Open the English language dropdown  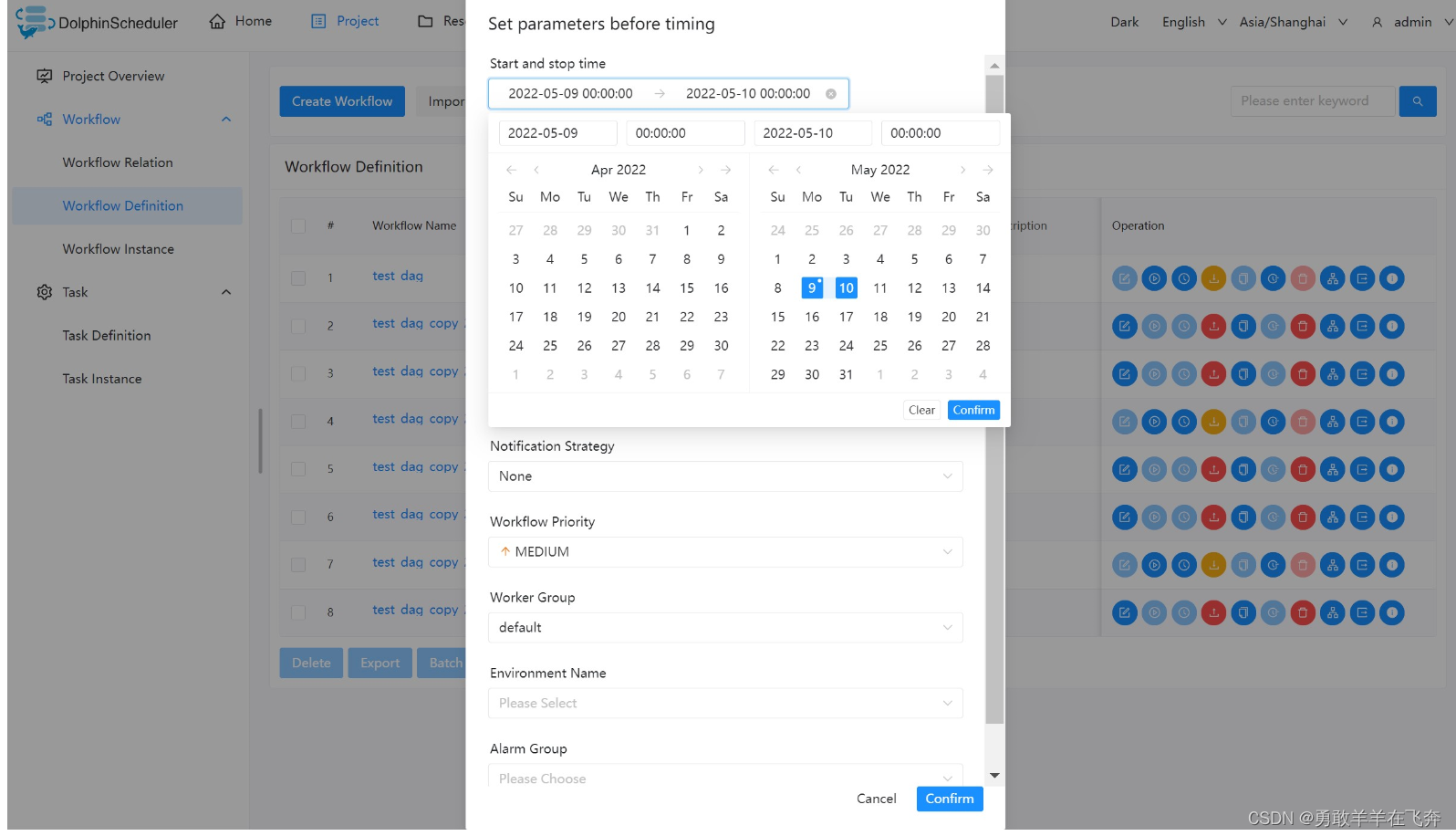click(x=1194, y=22)
